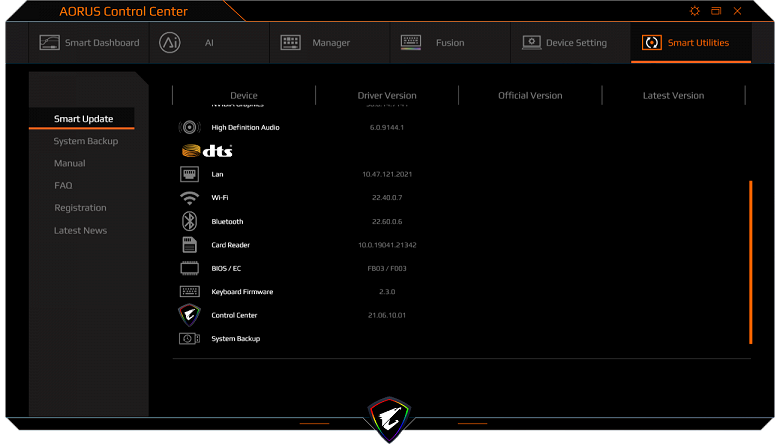The width and height of the screenshot is (780, 444).
Task: Click the Control Center AORUS shield icon
Action: pos(190,315)
